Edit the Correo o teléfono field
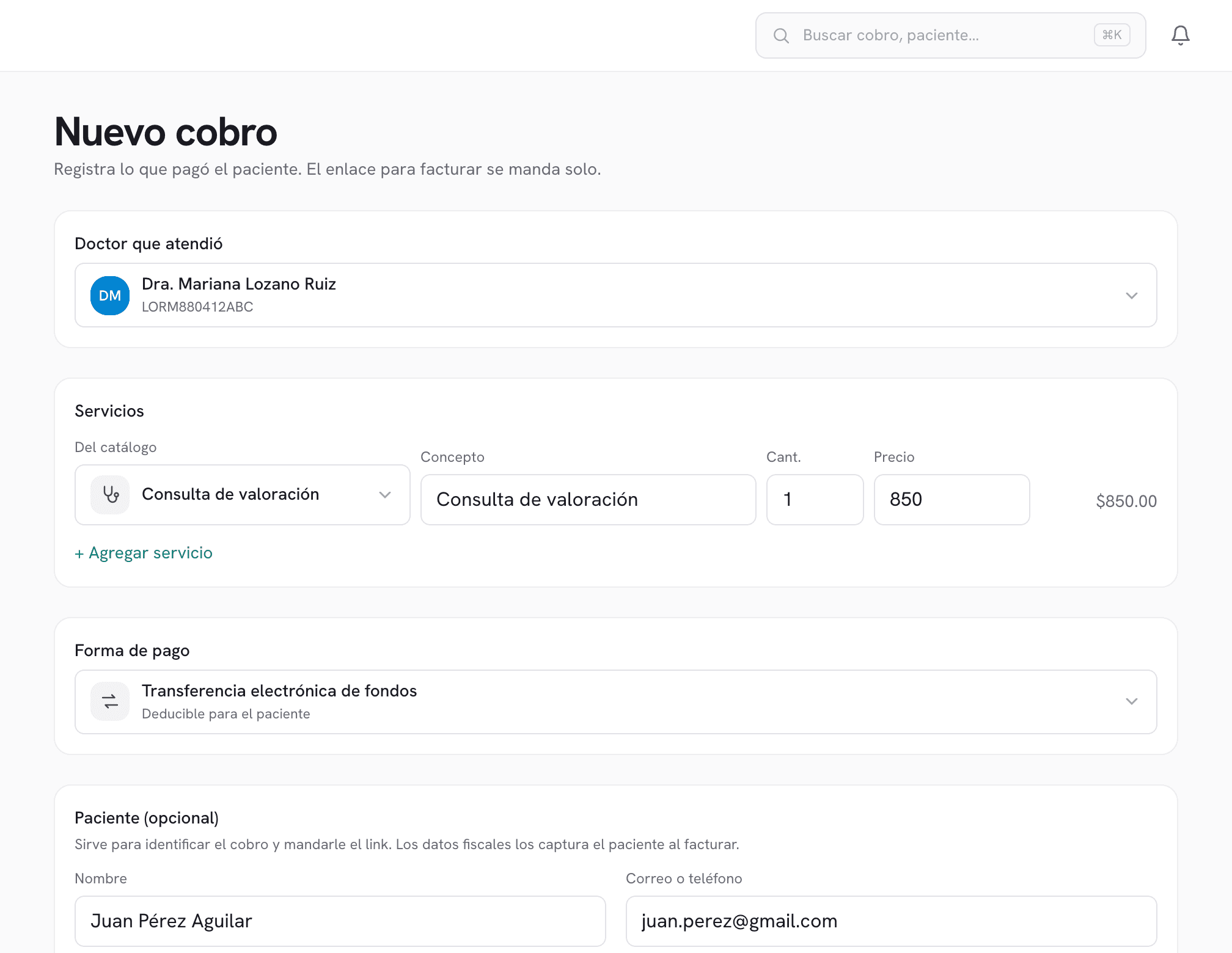 tap(892, 921)
